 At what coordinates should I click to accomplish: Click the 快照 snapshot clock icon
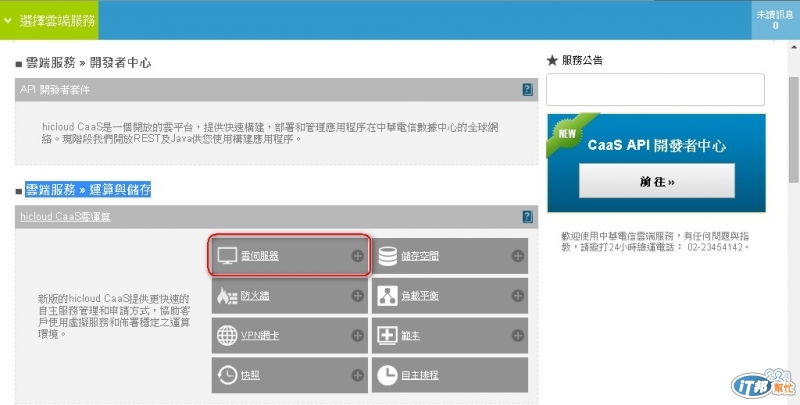pos(227,375)
